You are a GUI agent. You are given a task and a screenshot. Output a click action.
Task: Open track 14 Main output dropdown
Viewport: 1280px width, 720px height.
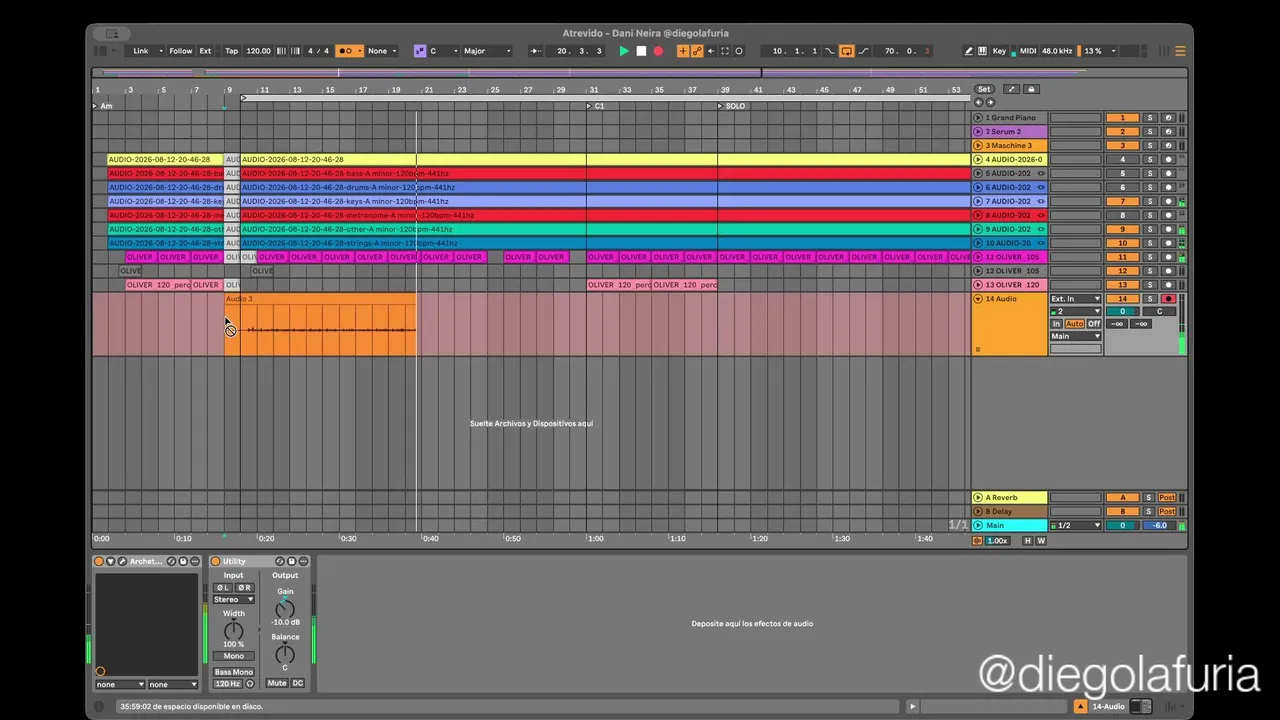[1075, 336]
